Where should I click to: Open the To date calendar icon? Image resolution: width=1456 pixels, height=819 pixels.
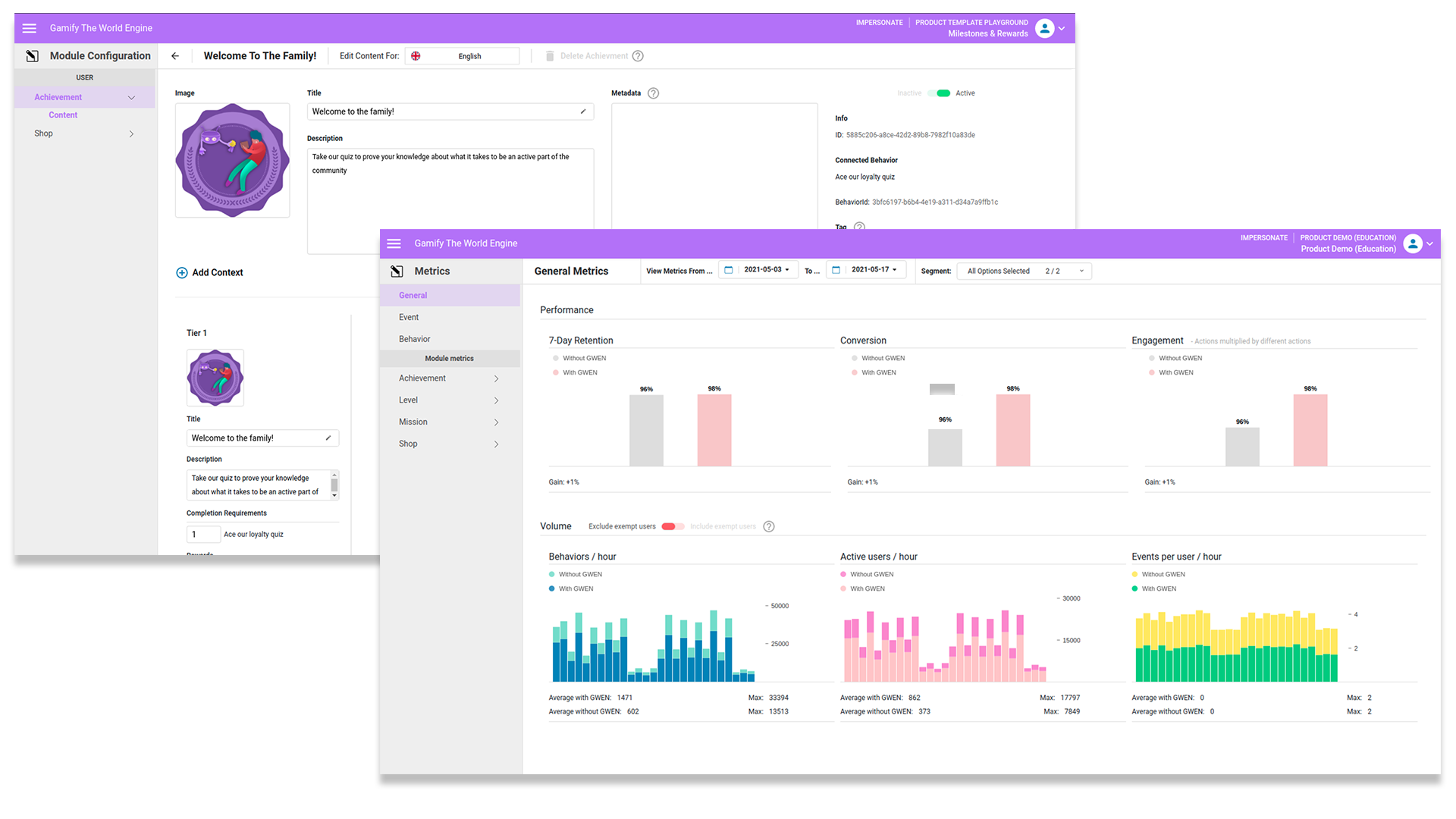pos(836,270)
